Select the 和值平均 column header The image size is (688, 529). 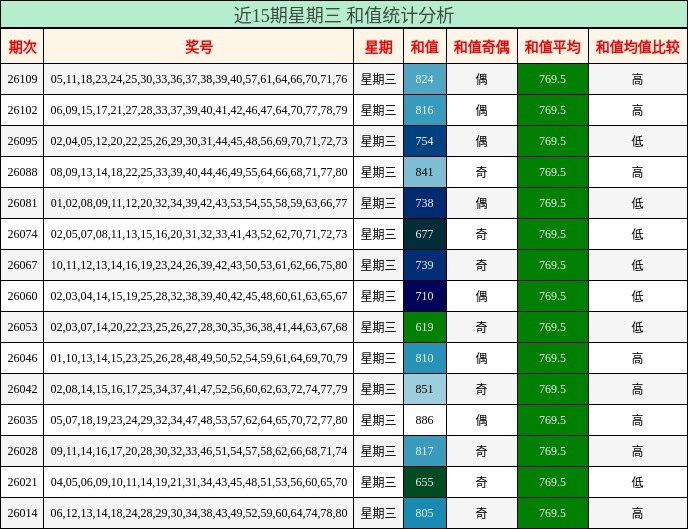coord(553,46)
